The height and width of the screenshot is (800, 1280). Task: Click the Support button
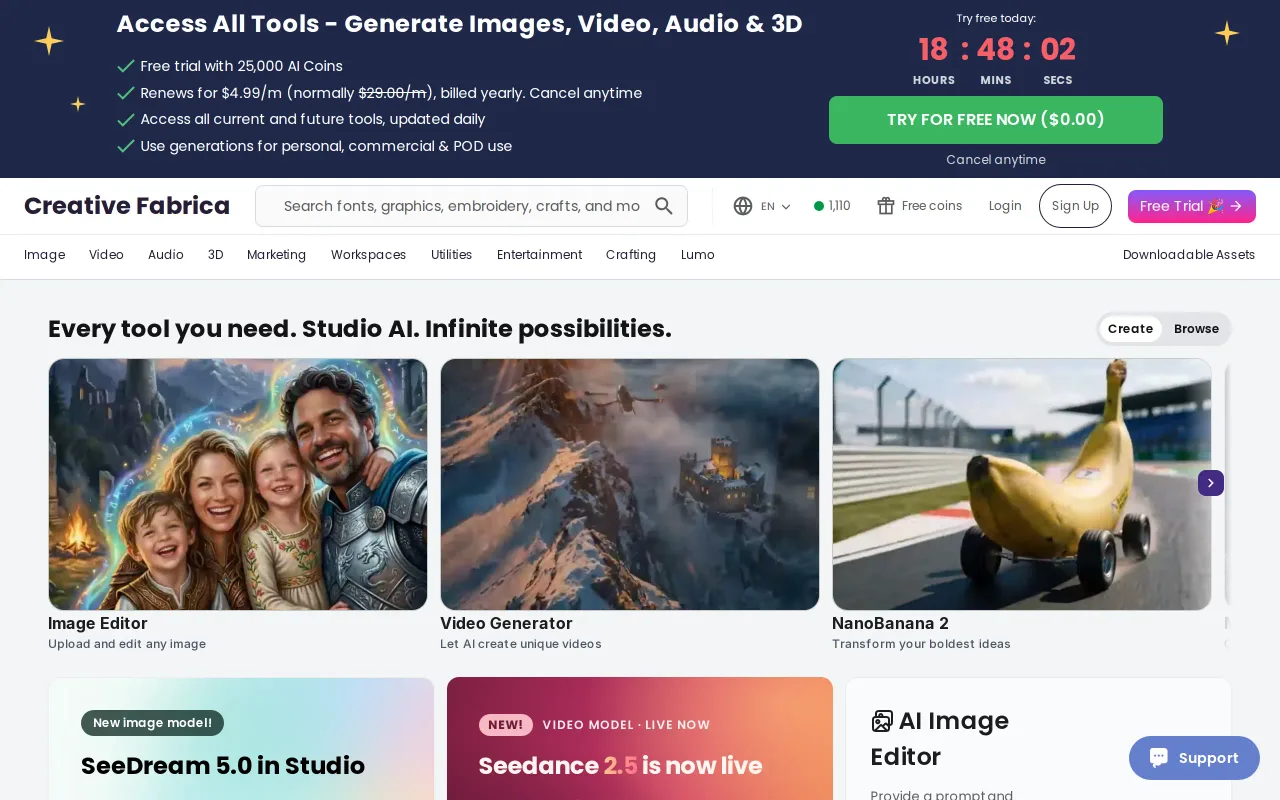click(1194, 758)
